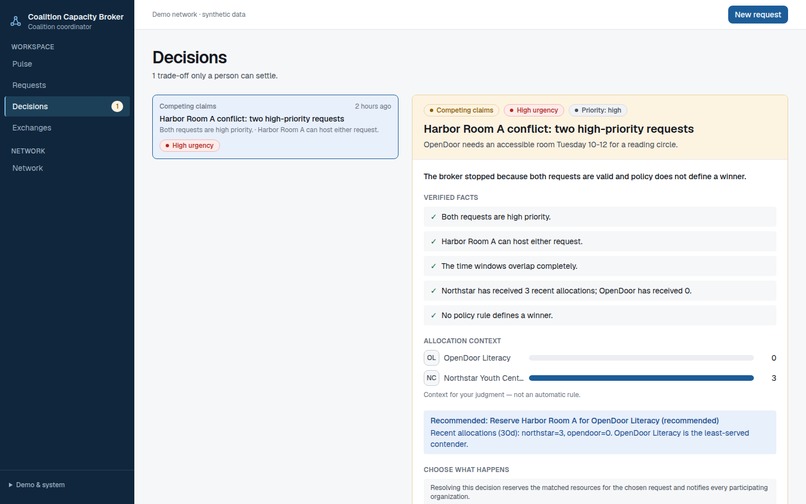This screenshot has width=806, height=504.
Task: Click the fact "The time windows overlap completely."
Action: 599,266
